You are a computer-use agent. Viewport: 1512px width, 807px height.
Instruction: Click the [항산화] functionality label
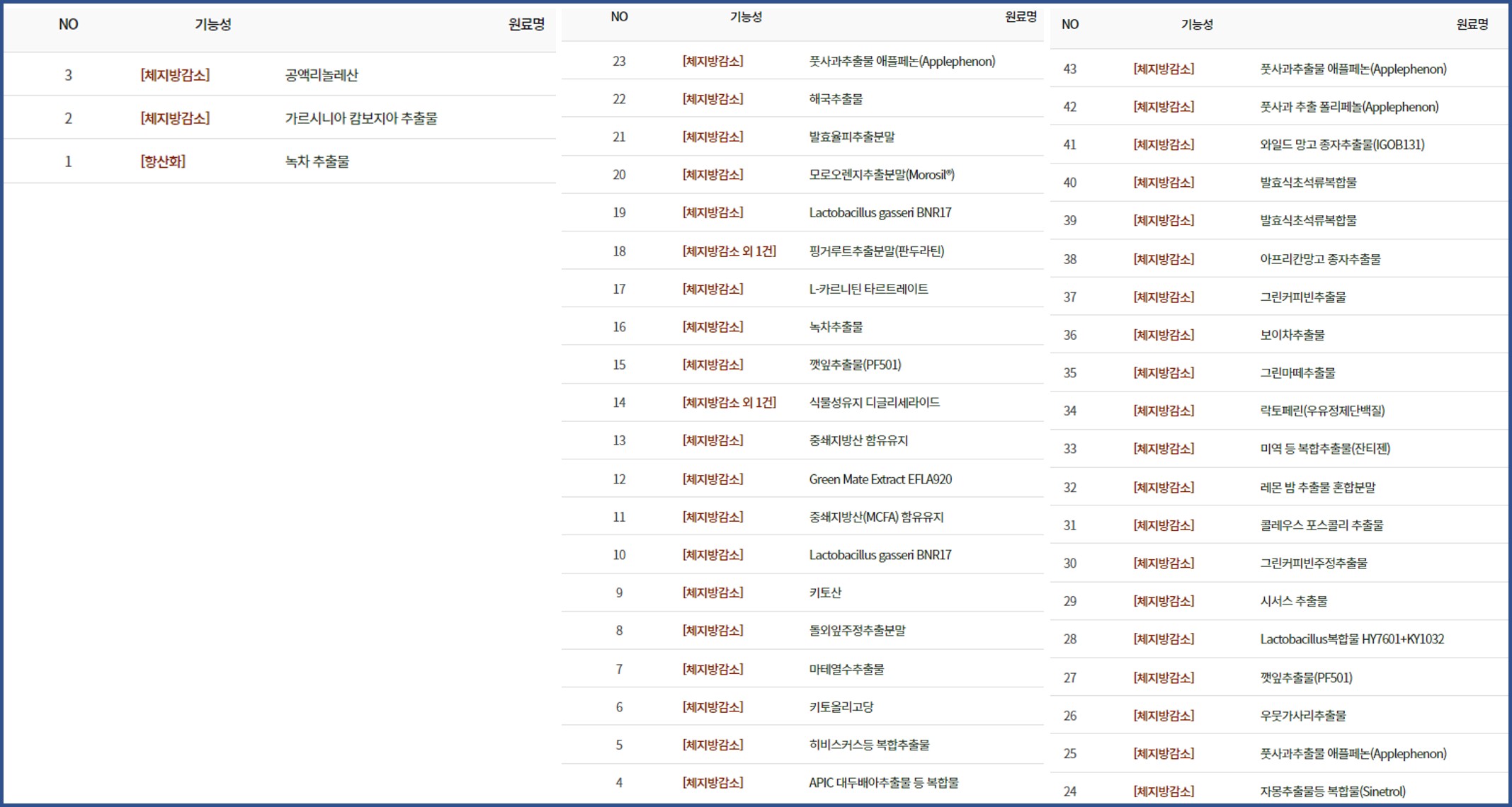tap(163, 161)
